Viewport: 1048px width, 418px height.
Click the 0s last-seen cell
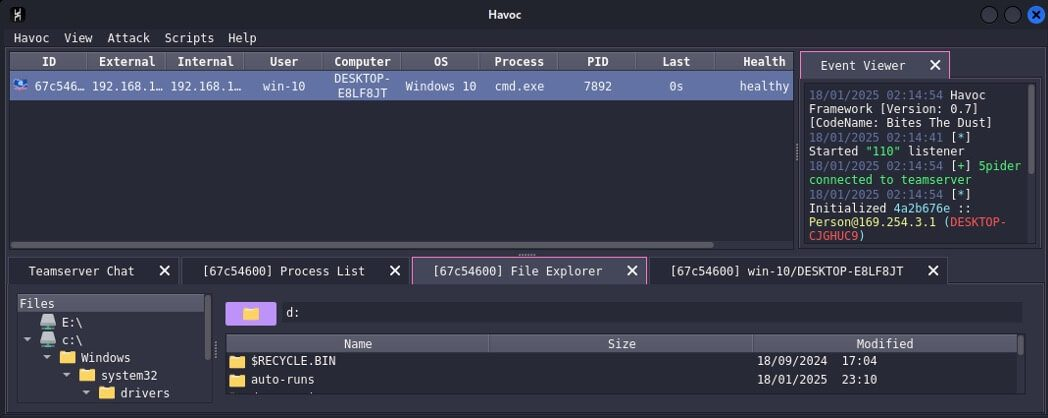tap(676, 86)
